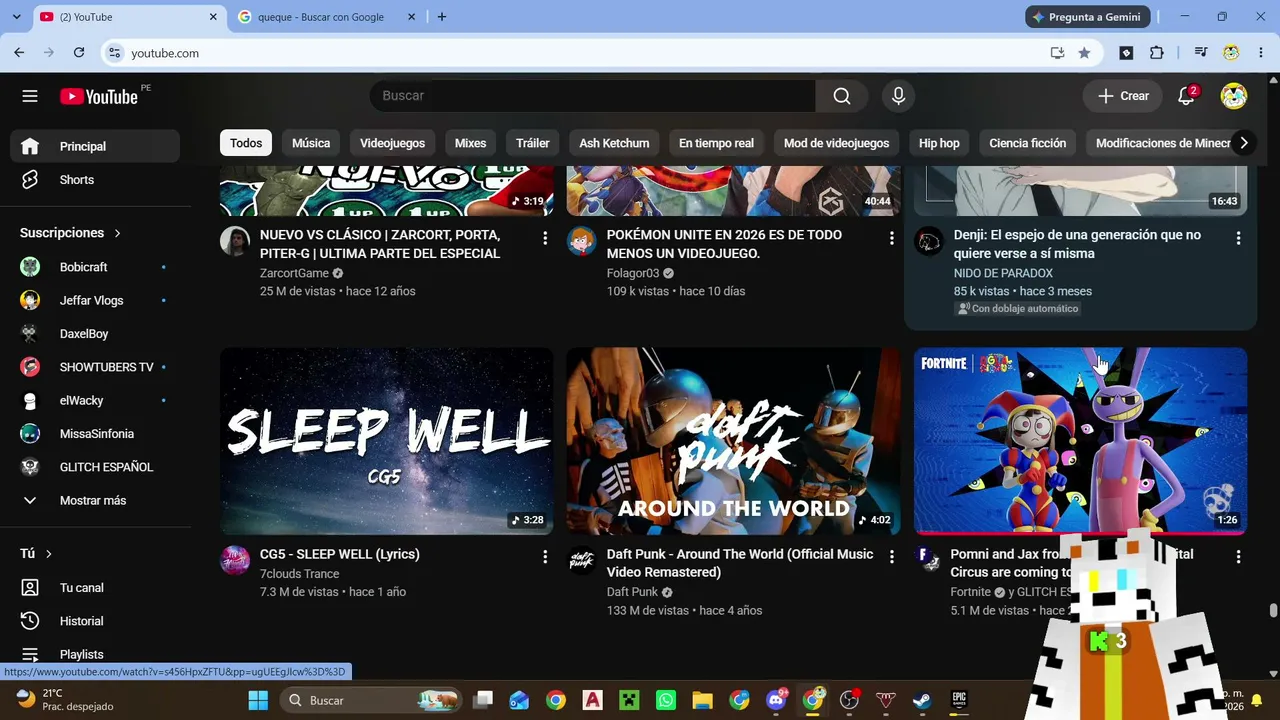The height and width of the screenshot is (720, 1280).
Task: Expand Suscripciones section chevron
Action: [117, 233]
